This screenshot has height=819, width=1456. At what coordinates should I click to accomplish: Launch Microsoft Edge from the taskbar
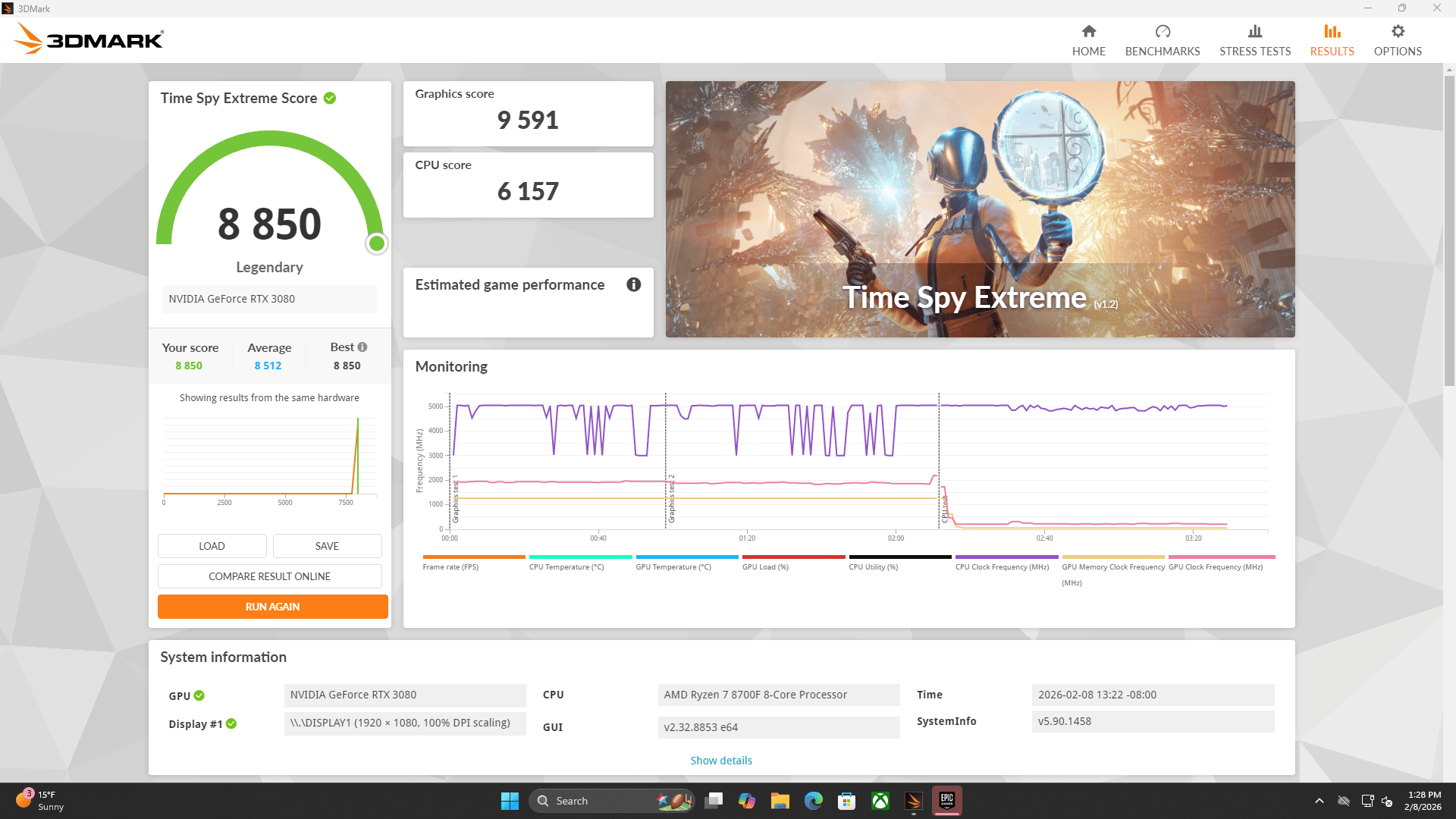pos(813,801)
